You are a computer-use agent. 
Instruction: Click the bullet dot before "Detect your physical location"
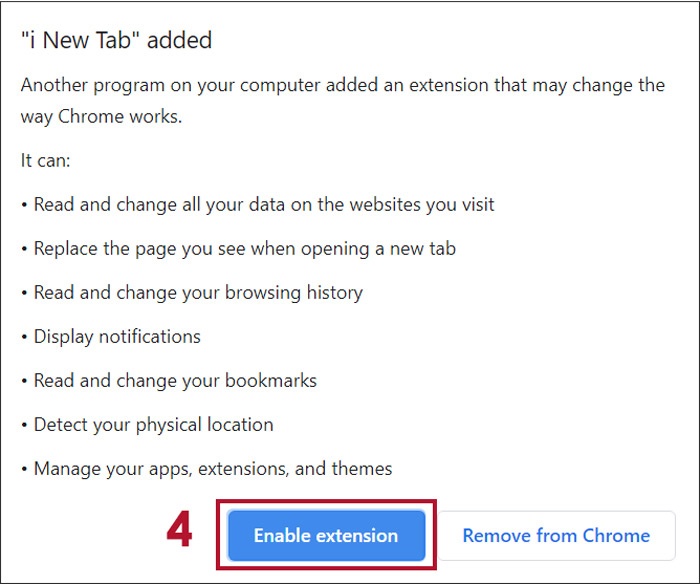(24, 426)
